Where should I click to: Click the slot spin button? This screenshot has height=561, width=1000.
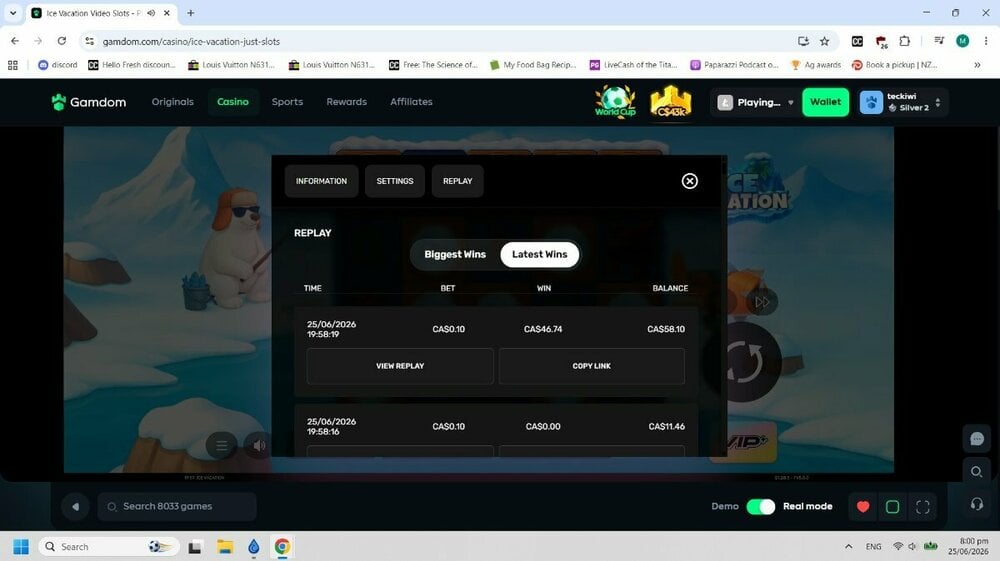click(x=743, y=362)
